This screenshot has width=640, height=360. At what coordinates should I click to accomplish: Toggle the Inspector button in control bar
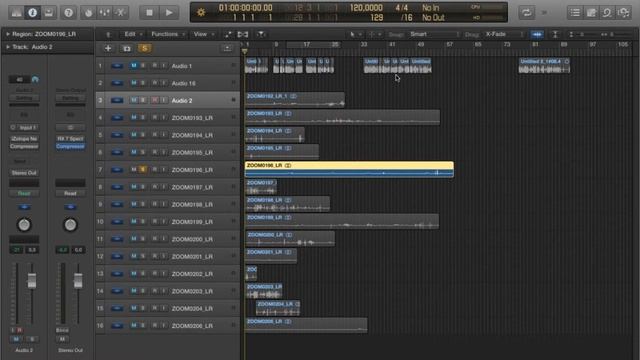(32, 13)
